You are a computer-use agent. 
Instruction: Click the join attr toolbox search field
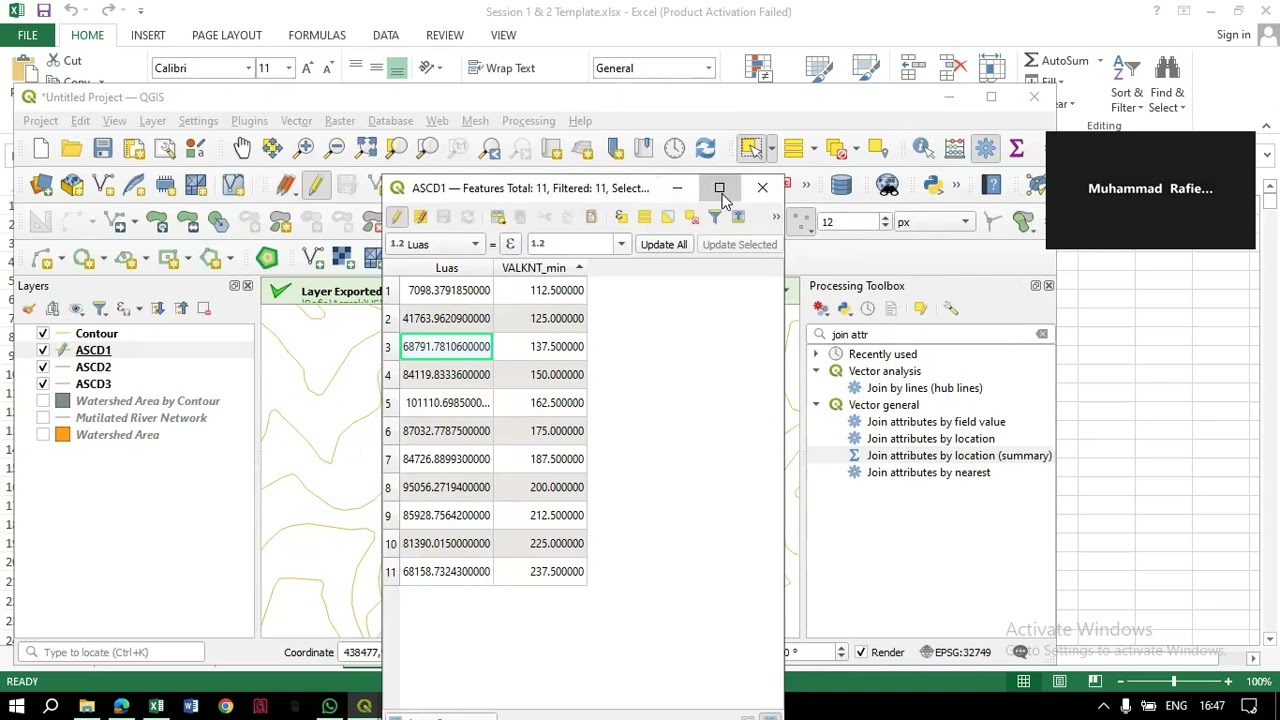click(x=930, y=334)
